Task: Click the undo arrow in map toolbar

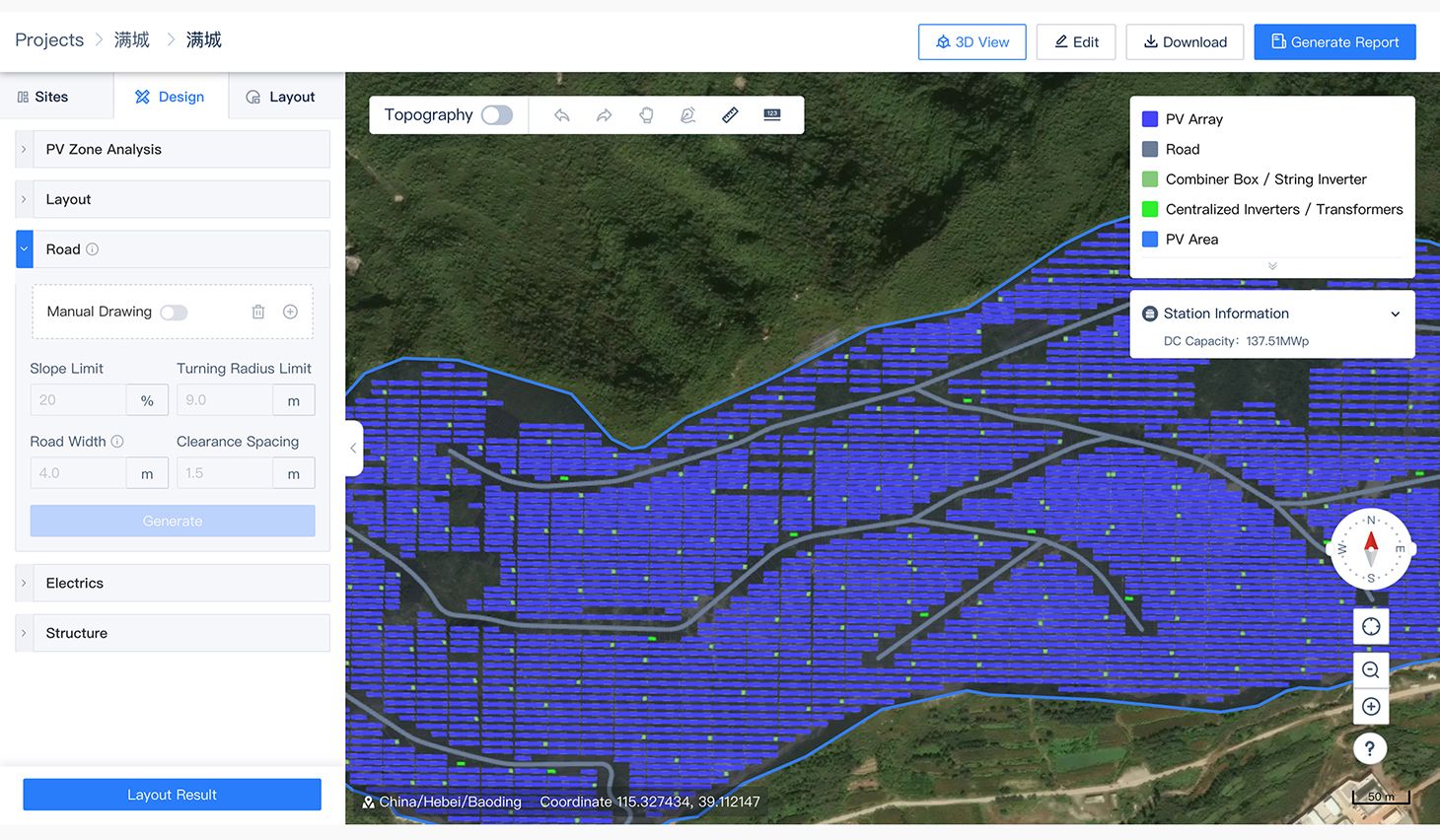Action: (x=561, y=115)
